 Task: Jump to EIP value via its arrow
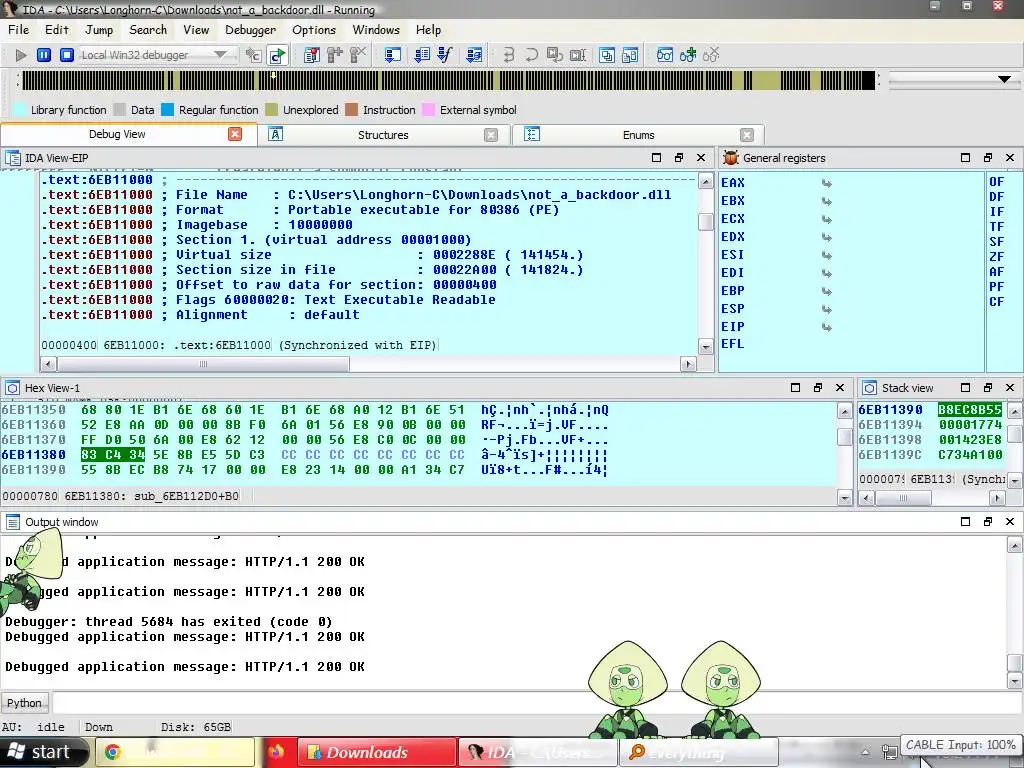(827, 327)
